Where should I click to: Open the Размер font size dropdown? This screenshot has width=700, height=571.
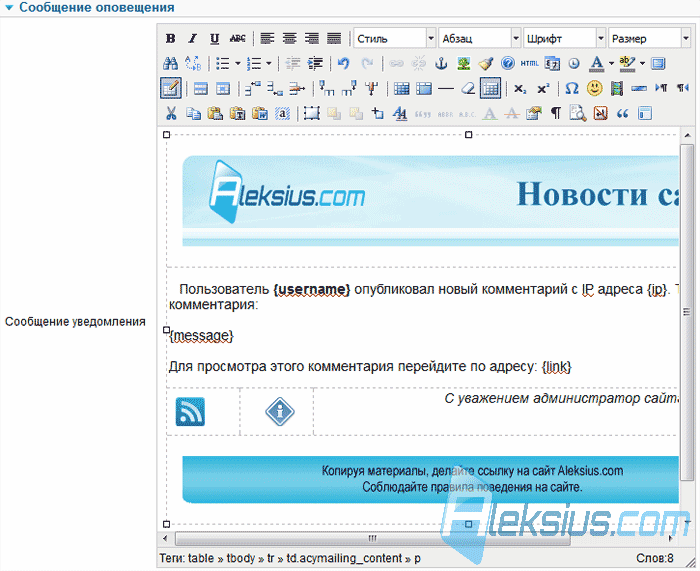pos(649,38)
